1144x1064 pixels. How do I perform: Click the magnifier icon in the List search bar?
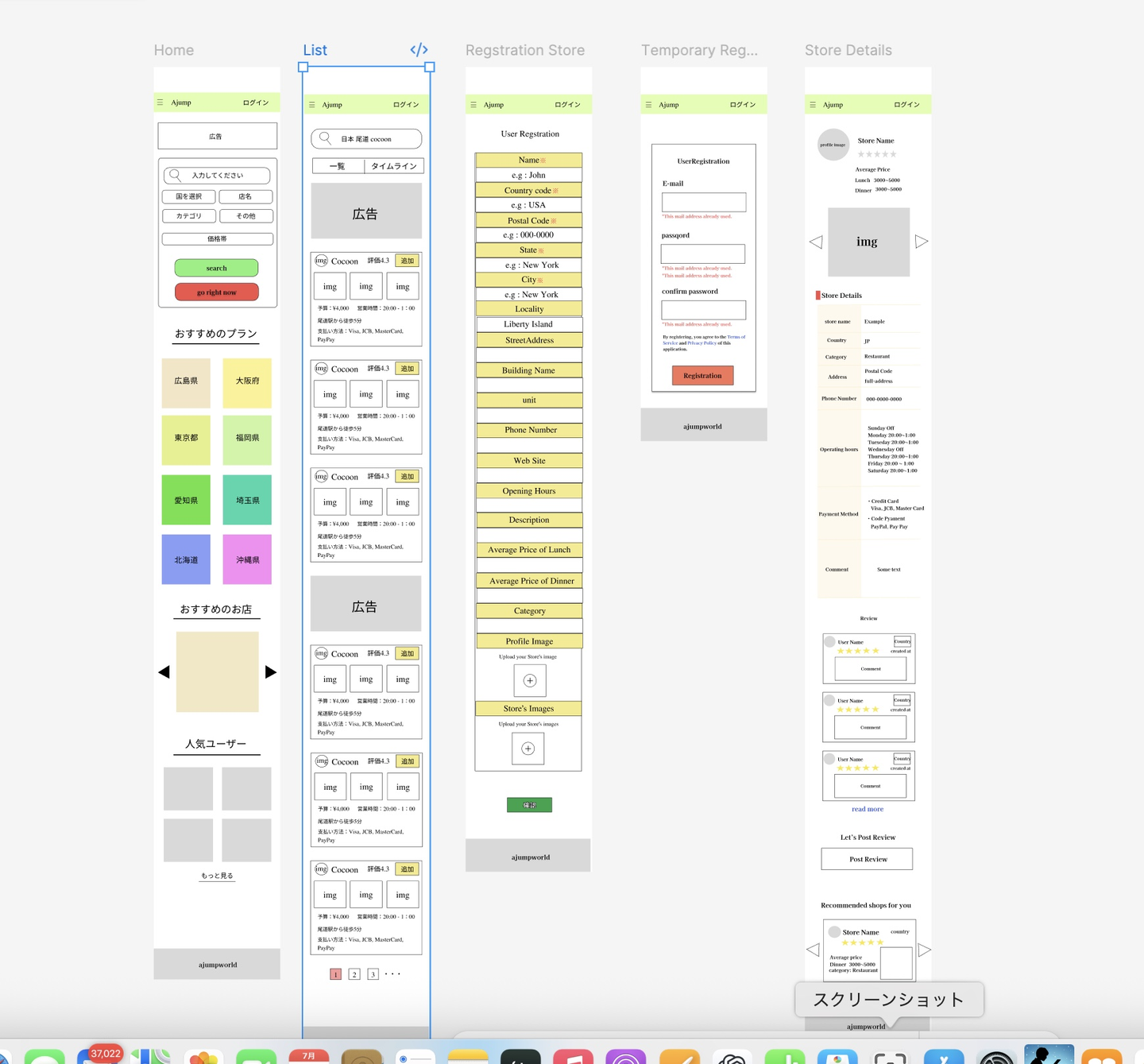325,138
